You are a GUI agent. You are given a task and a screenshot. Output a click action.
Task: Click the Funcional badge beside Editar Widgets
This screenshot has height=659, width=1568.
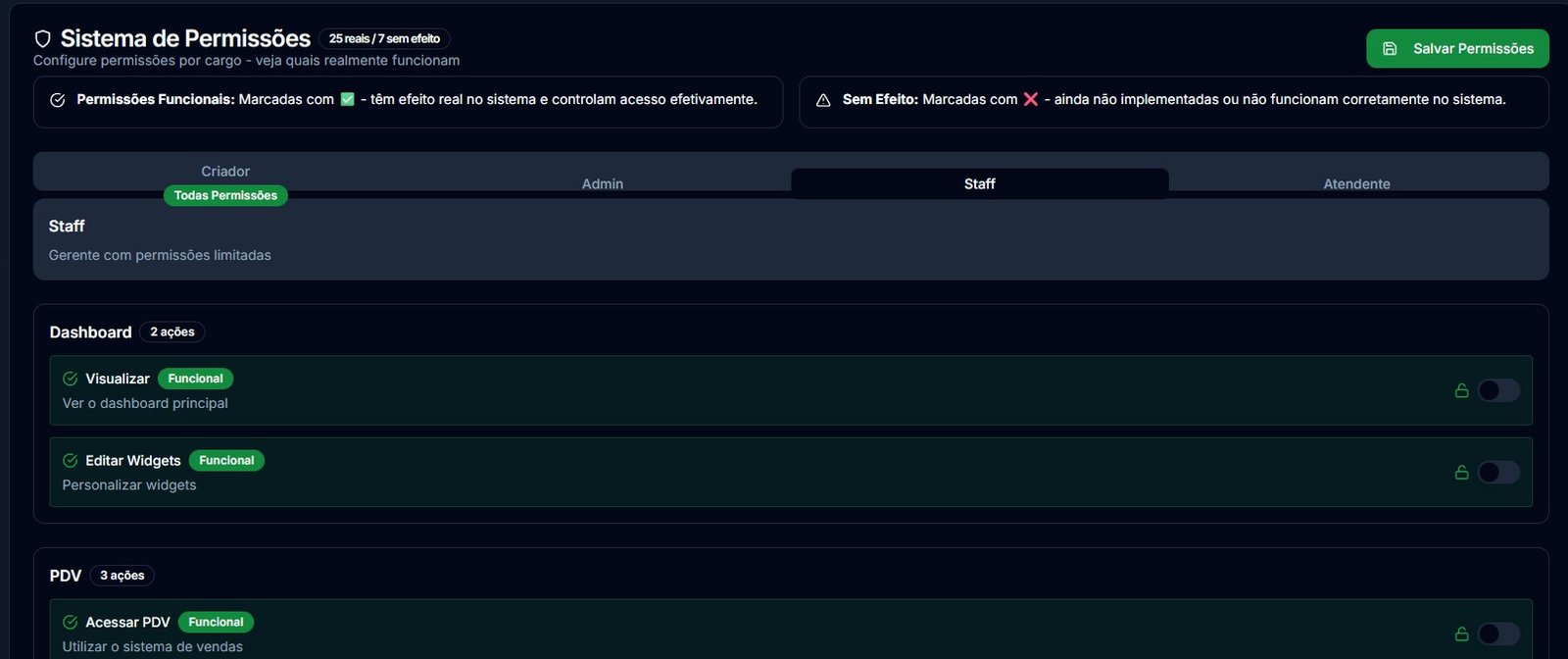226,461
